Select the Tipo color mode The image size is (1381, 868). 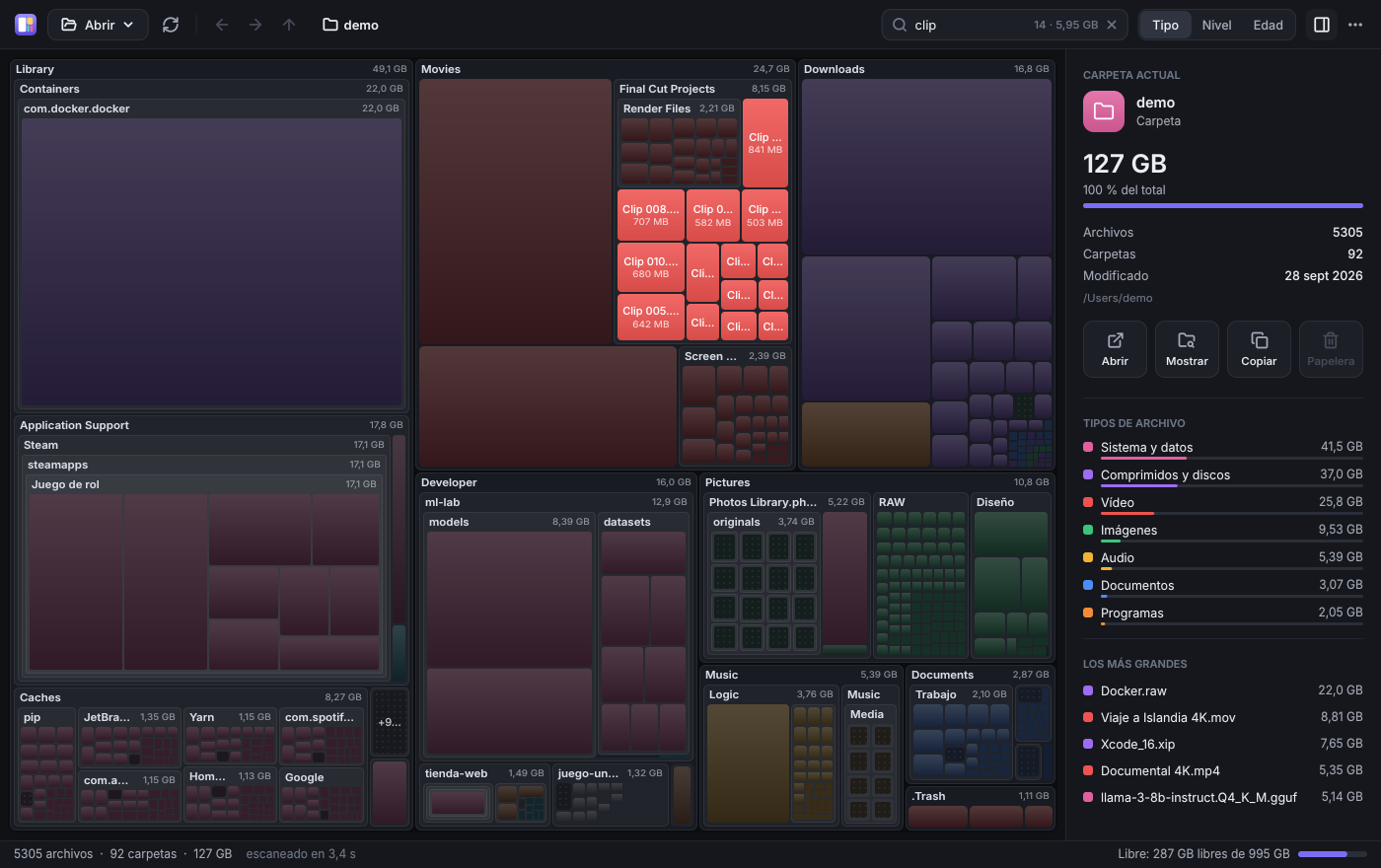tap(1165, 25)
